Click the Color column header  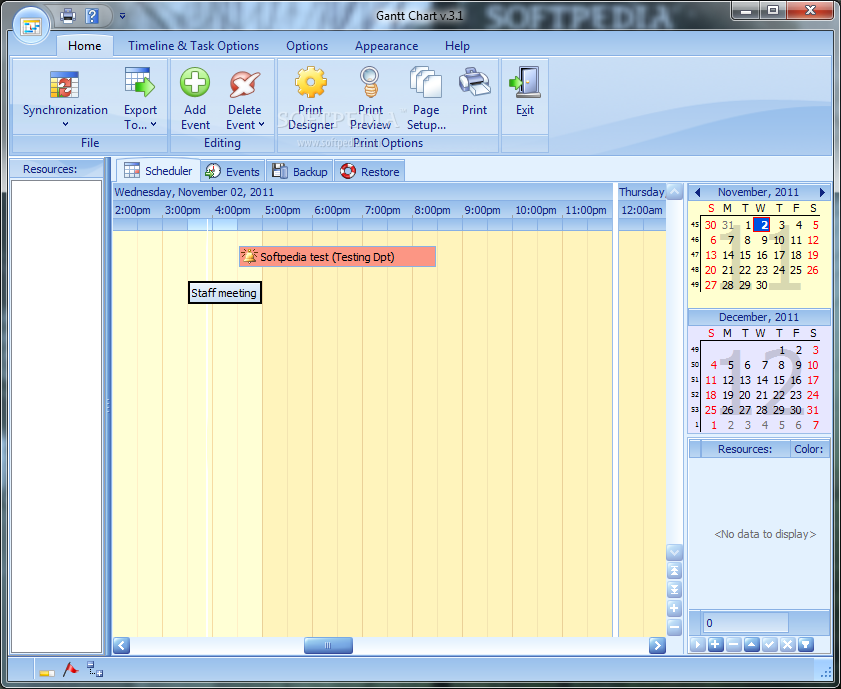(809, 449)
